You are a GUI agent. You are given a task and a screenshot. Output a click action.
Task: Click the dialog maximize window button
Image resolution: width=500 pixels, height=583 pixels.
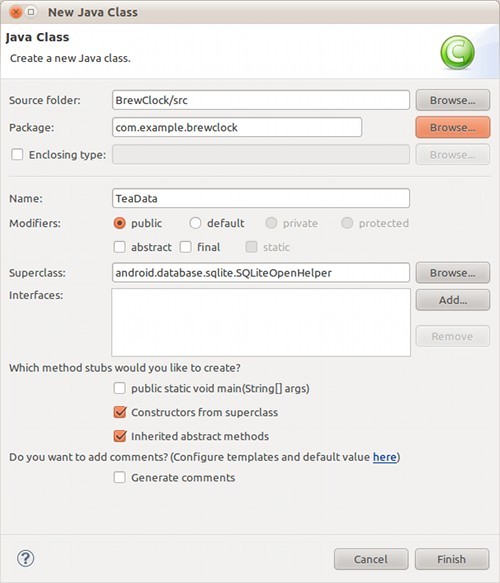click(31, 12)
